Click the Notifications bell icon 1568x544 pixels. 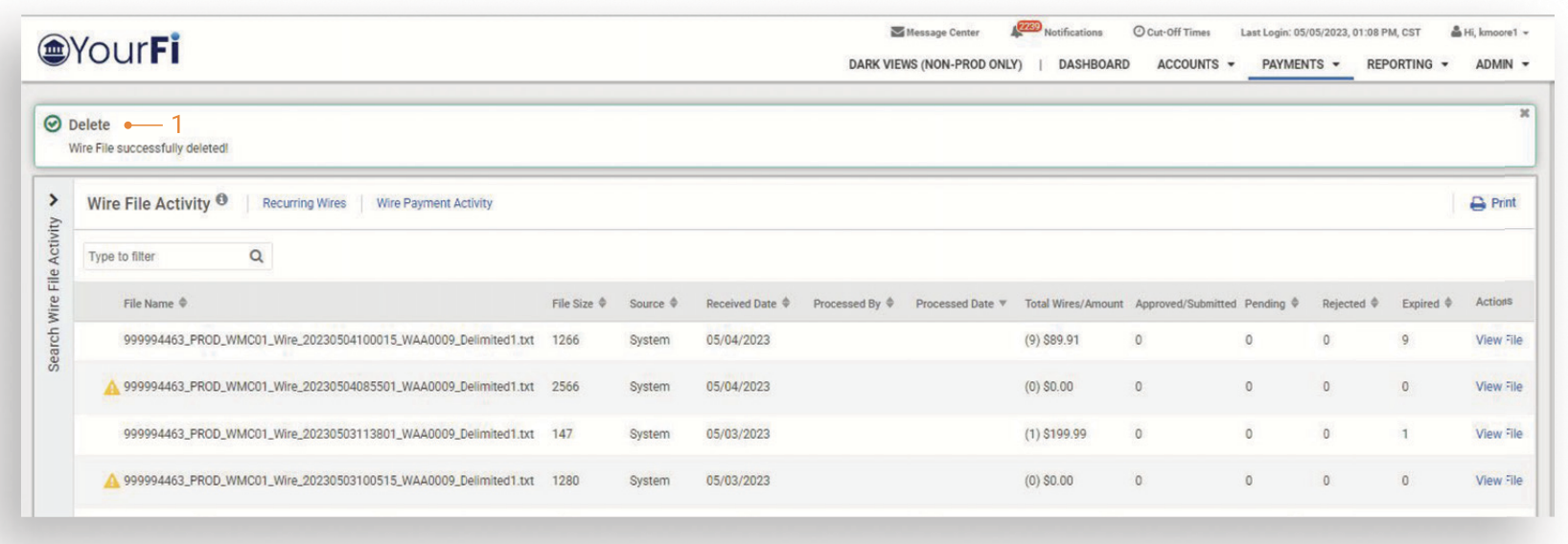[x=1017, y=33]
